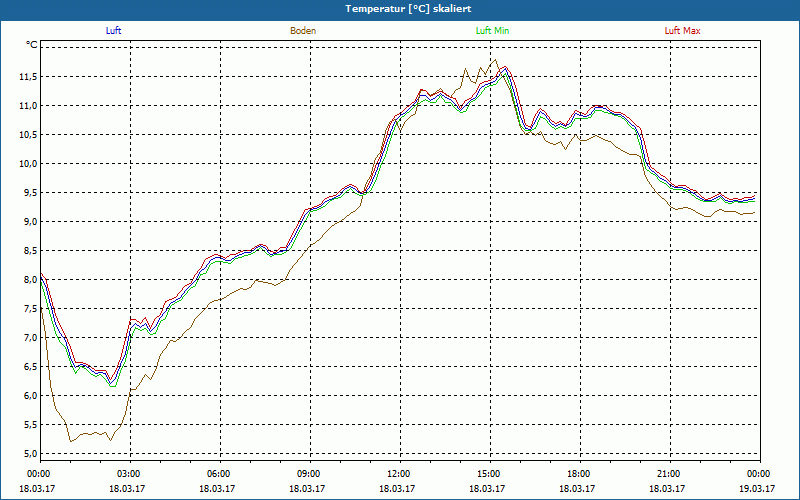This screenshot has height=500, width=800.
Task: Click the 21:00 time axis label
Action: click(x=669, y=474)
